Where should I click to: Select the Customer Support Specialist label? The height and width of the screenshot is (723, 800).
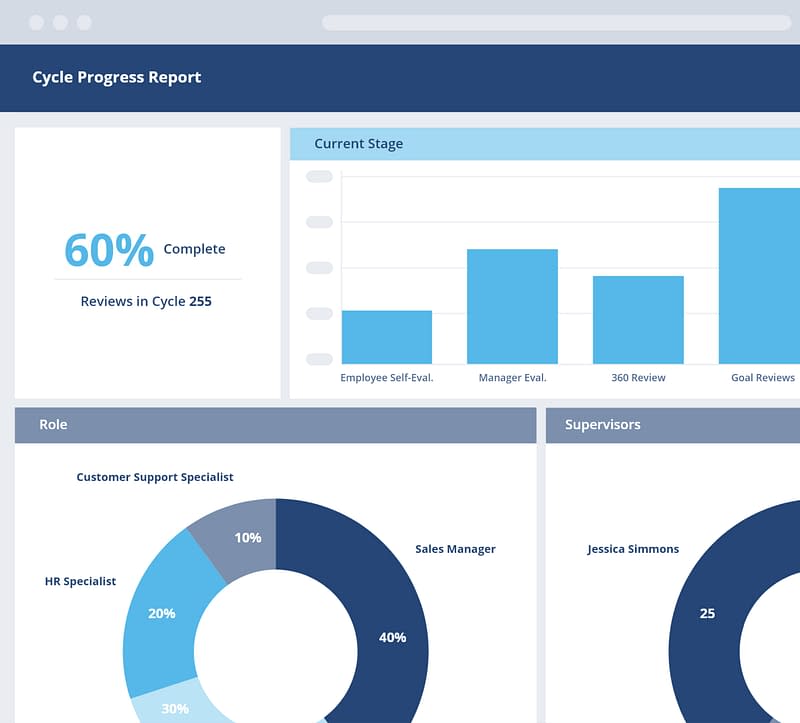pos(155,477)
